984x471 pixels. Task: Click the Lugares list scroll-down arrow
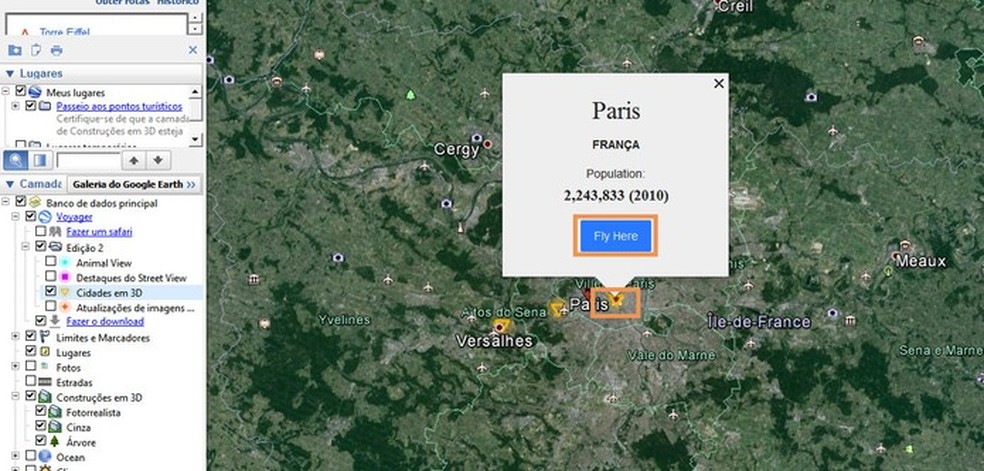(195, 140)
